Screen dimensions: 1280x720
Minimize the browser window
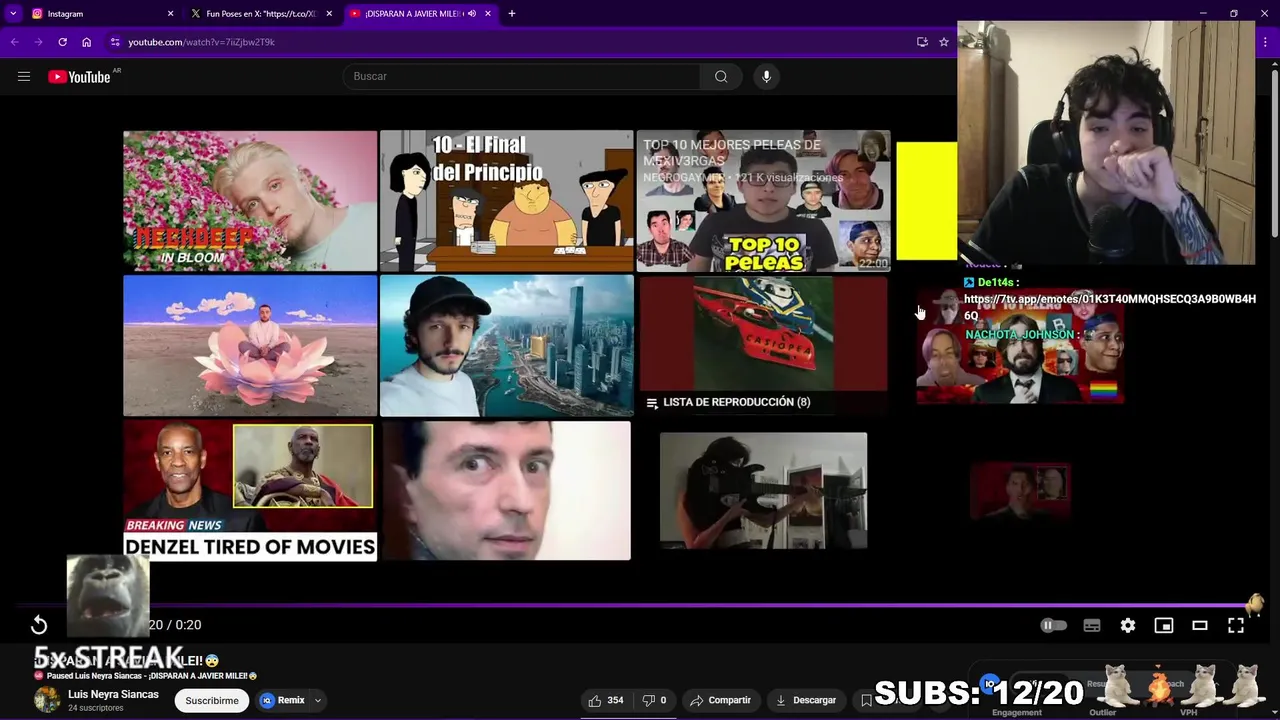[x=1203, y=14]
